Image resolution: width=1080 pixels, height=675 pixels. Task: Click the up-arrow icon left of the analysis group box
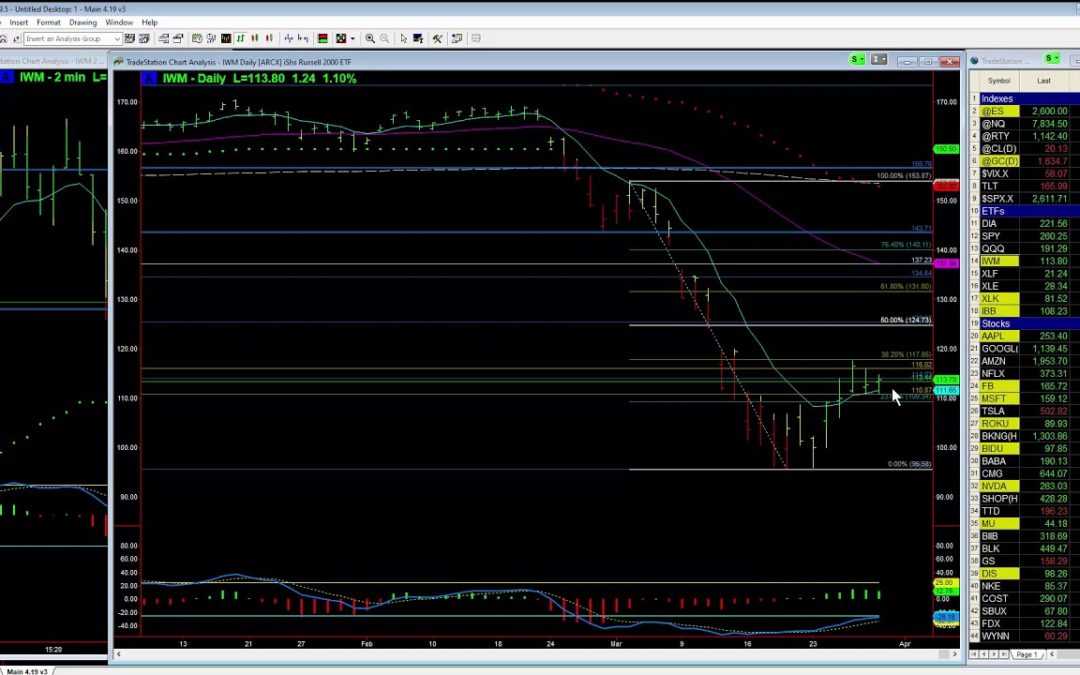click(x=16, y=39)
